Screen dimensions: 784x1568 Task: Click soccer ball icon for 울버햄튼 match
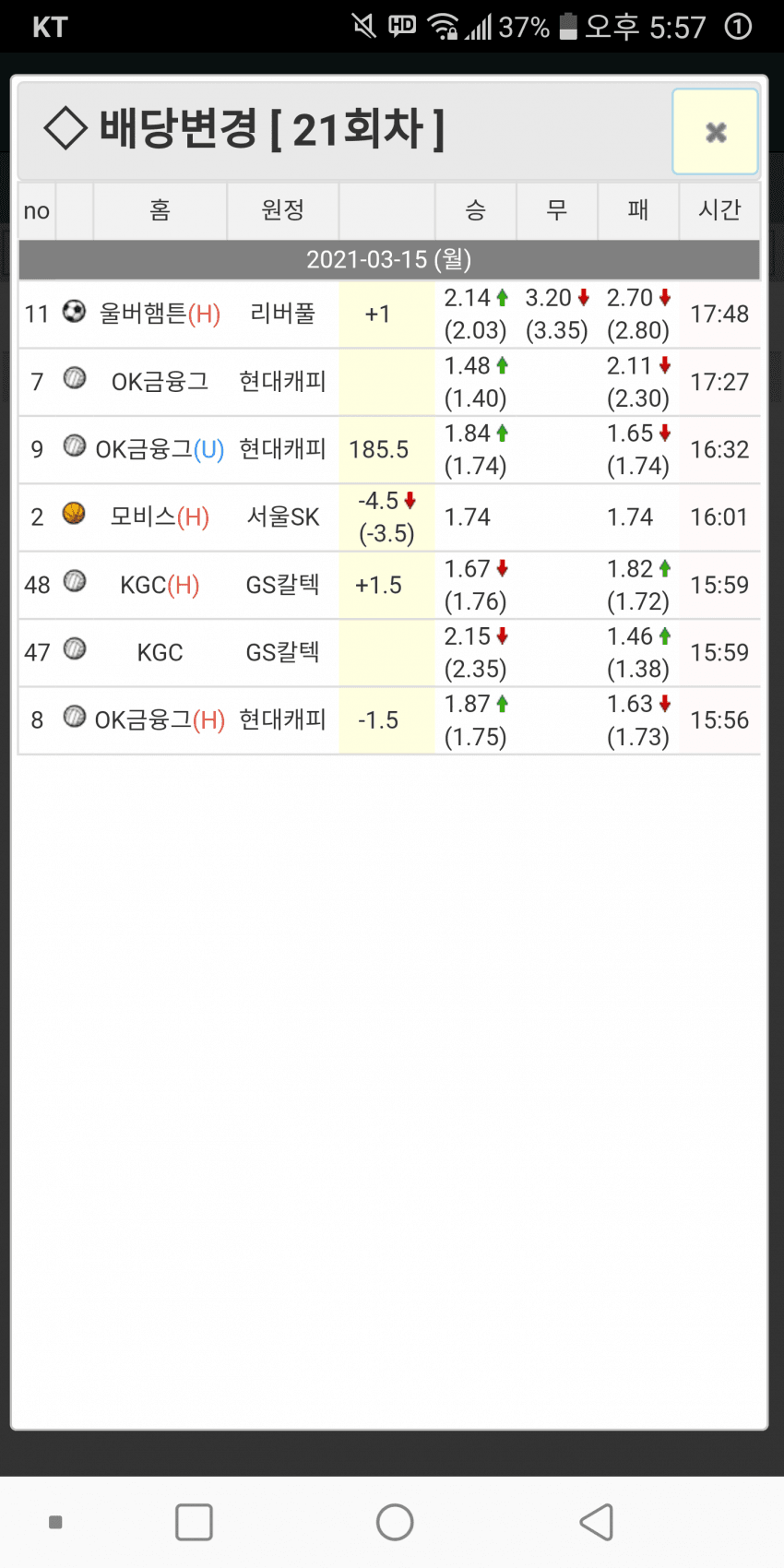[x=74, y=312]
